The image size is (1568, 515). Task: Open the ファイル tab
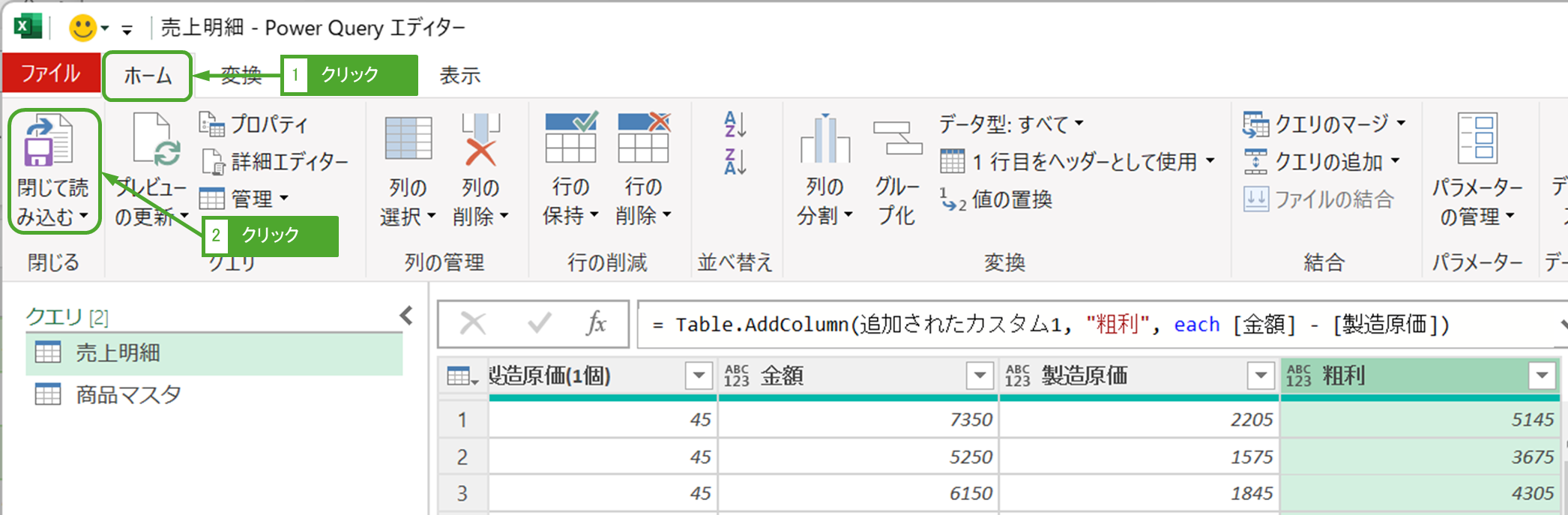(x=51, y=73)
